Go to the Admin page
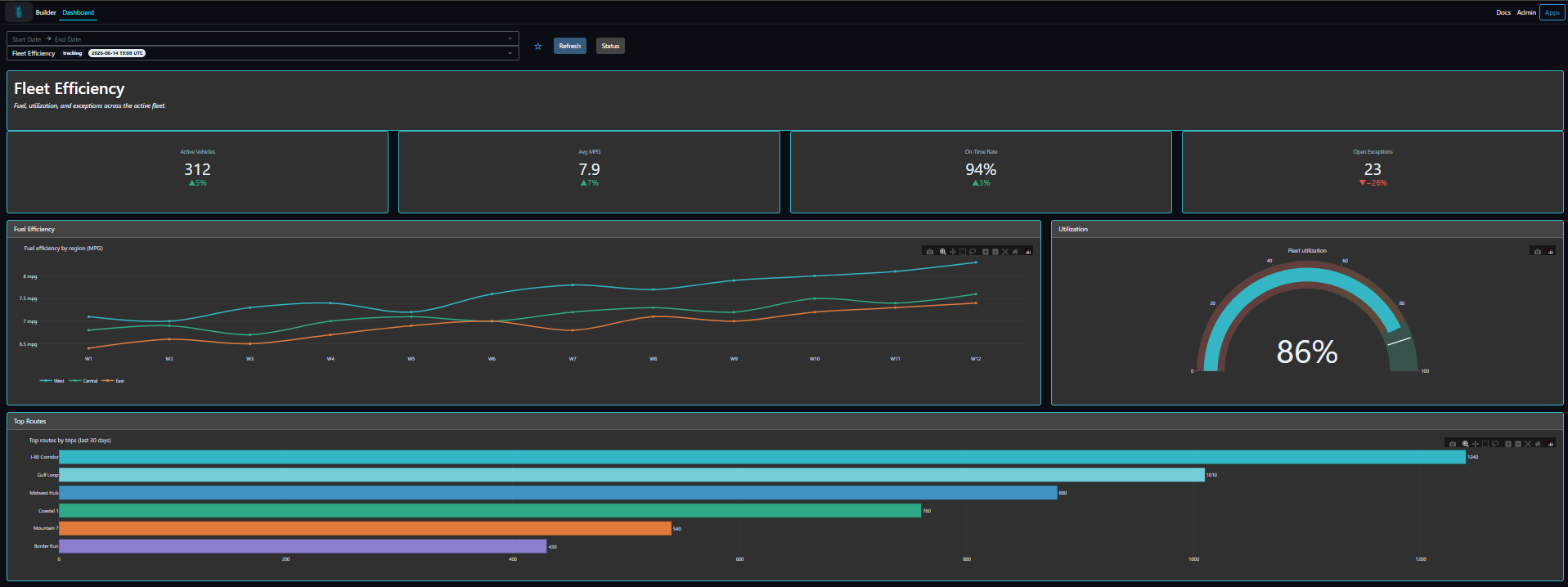This screenshot has width=1568, height=587. (1526, 12)
